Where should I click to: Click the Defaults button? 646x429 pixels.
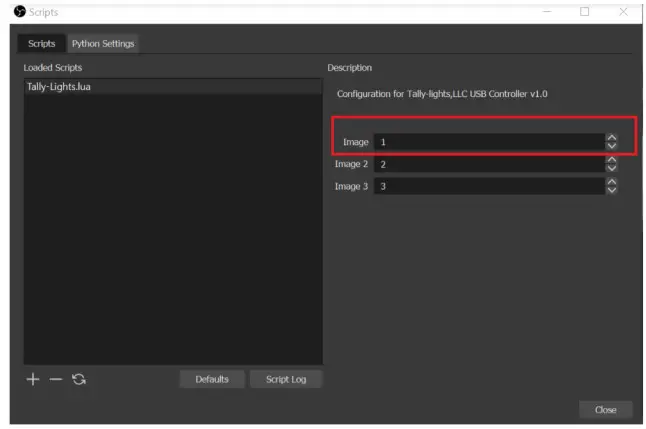point(212,379)
